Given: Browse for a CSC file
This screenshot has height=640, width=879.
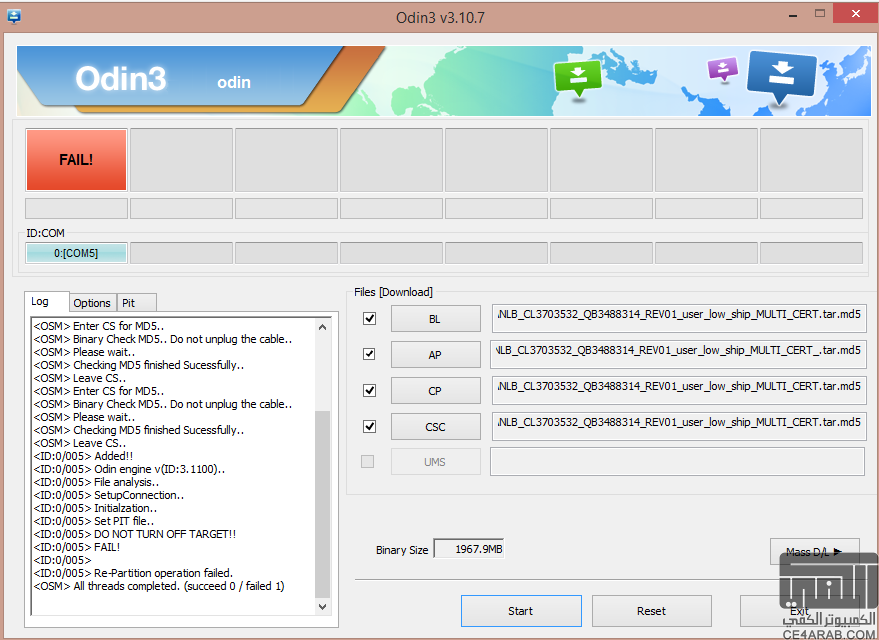Looking at the screenshot, I should point(436,427).
